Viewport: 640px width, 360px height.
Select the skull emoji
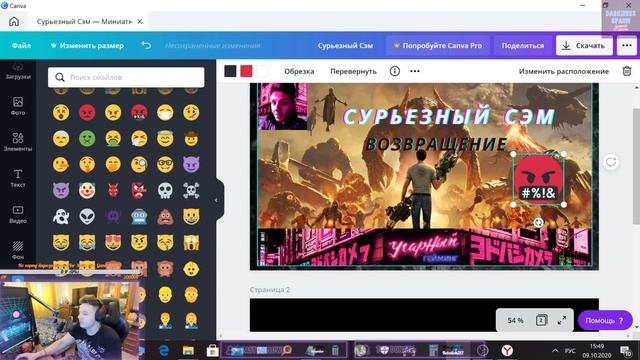165,191
